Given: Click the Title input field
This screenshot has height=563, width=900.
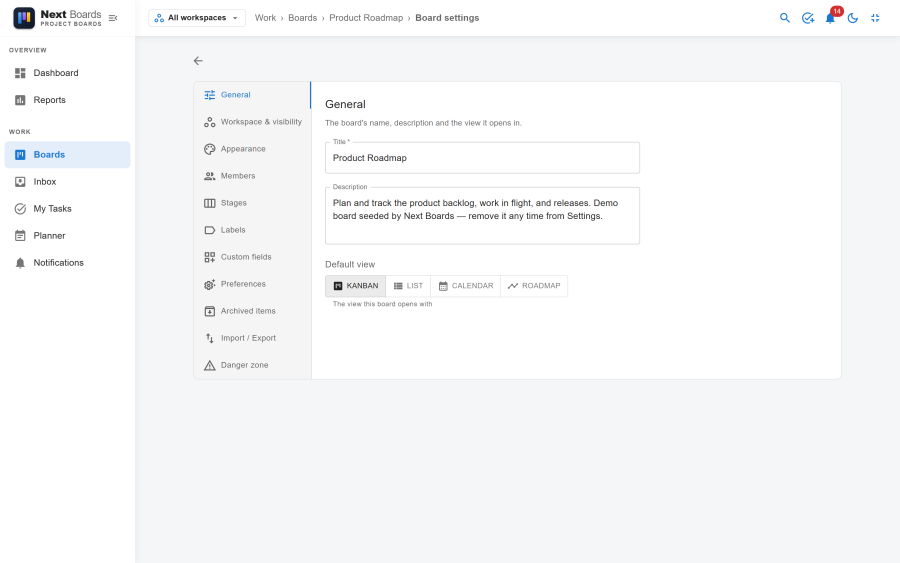Looking at the screenshot, I should click(x=482, y=158).
